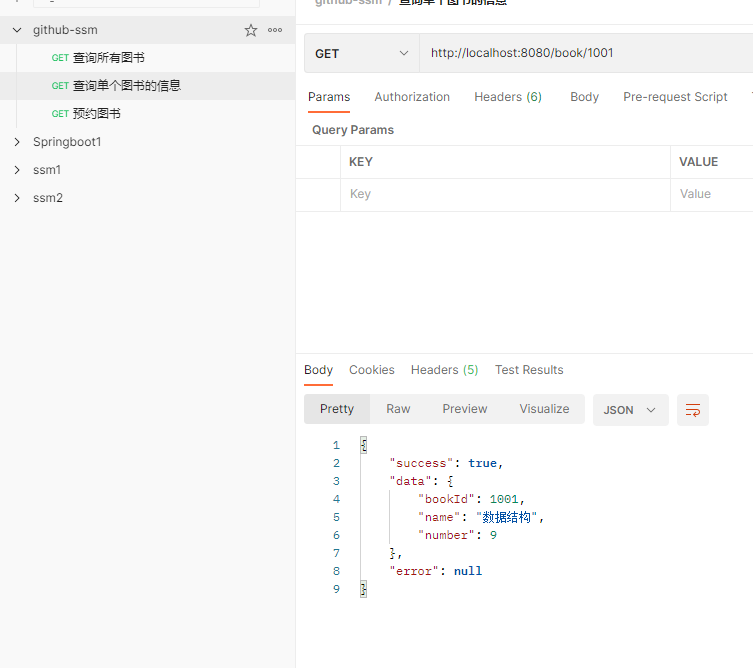Open github-ssm collection more options menu
The image size is (753, 668).
point(275,30)
